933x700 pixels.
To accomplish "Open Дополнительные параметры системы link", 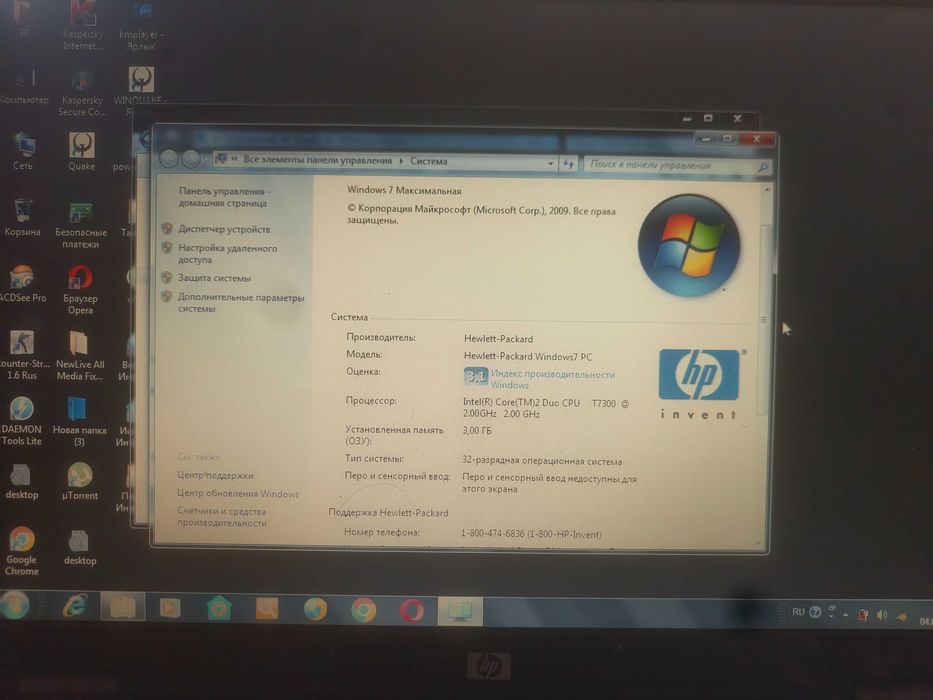I will pos(240,302).
